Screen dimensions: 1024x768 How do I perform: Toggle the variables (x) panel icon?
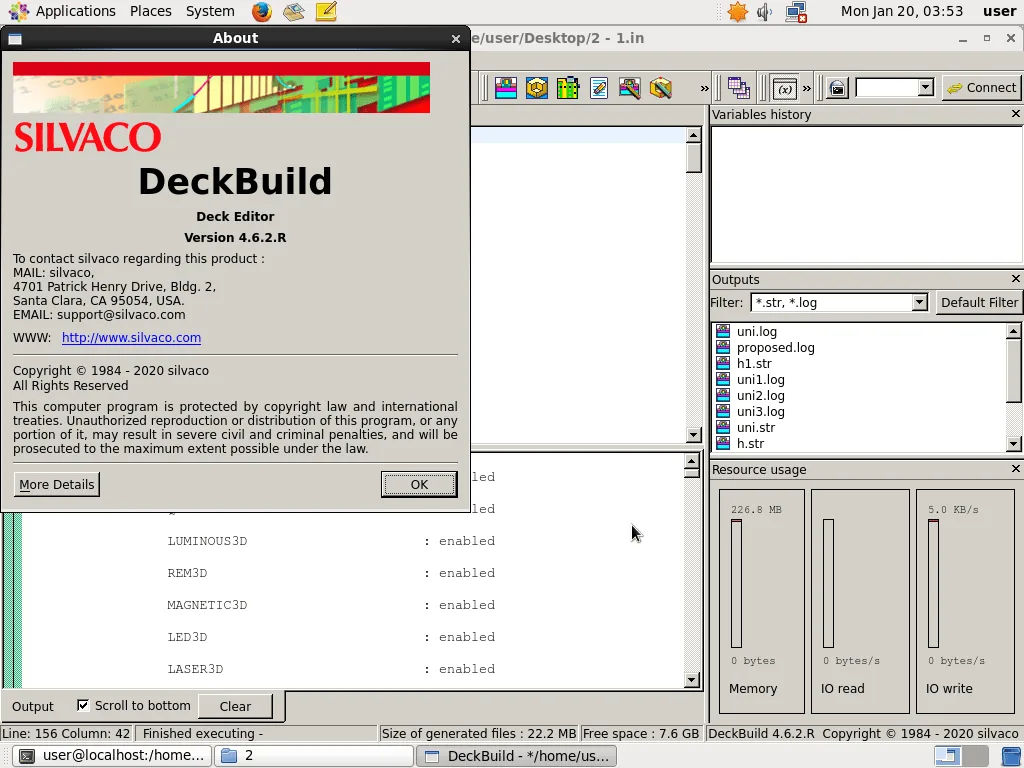coord(784,88)
